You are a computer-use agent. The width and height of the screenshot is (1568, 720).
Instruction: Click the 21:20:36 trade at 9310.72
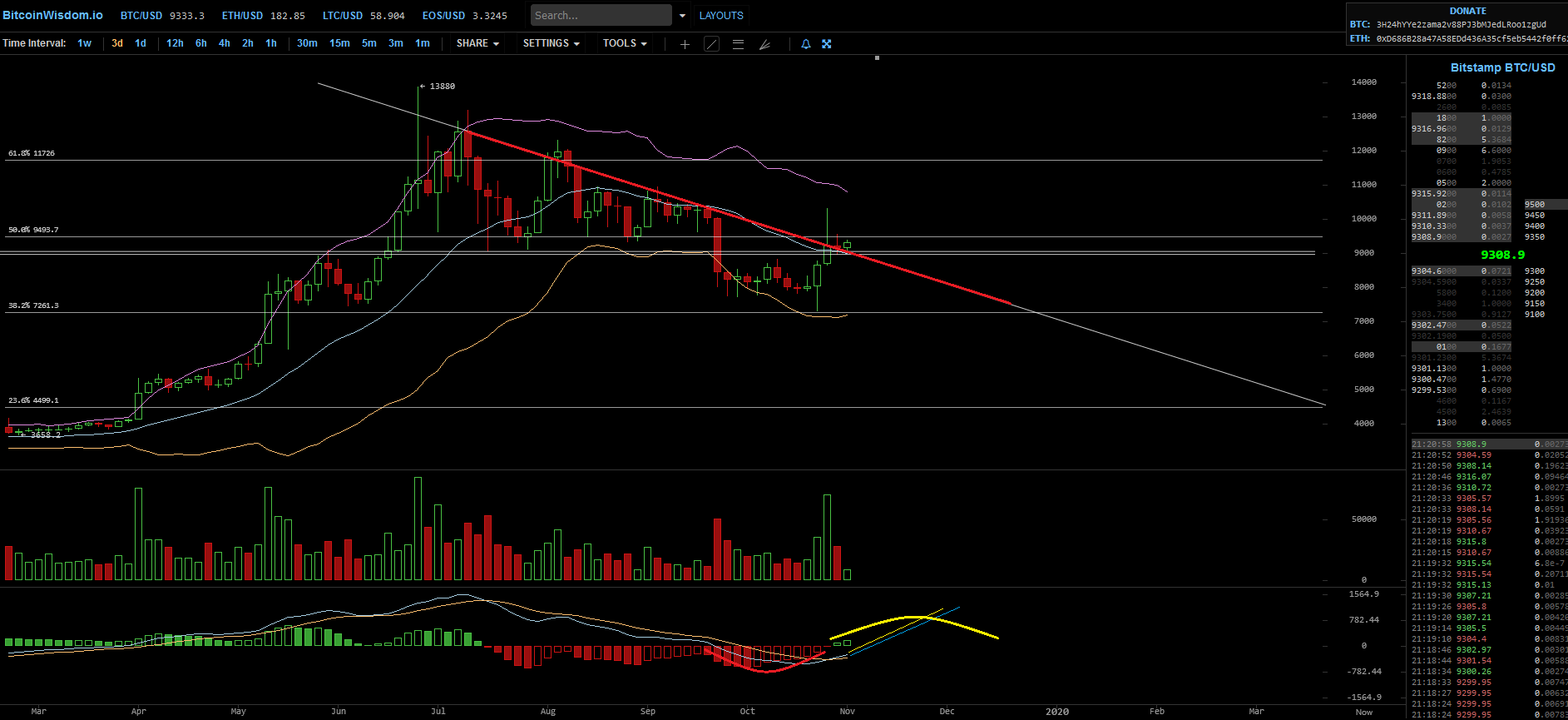(x=1489, y=488)
